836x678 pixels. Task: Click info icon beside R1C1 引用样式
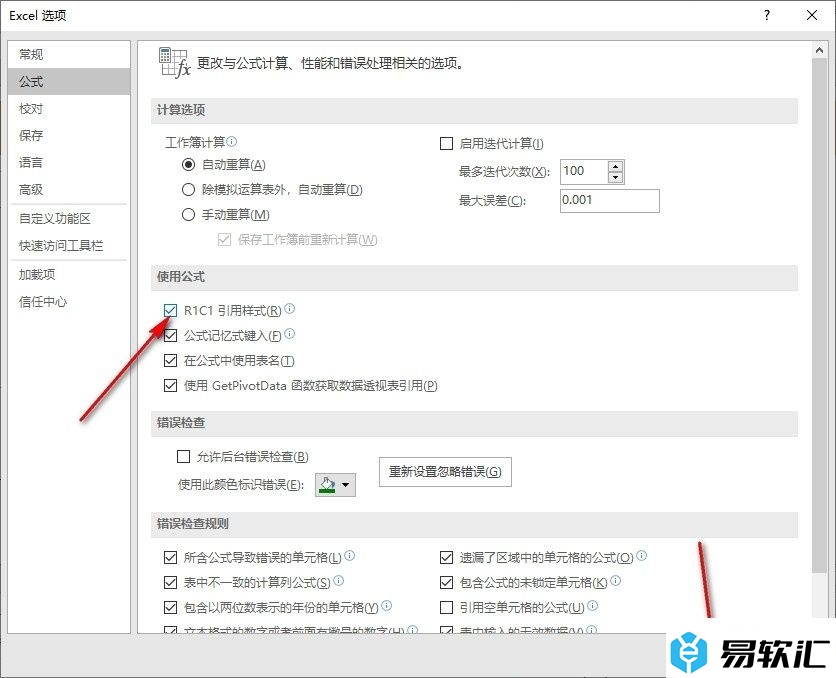(x=290, y=309)
